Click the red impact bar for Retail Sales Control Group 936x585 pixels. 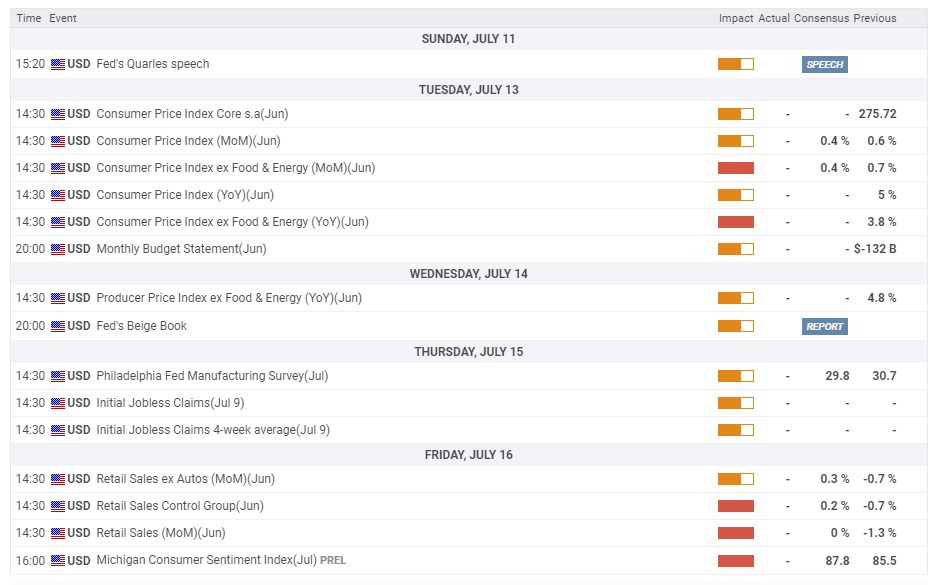(x=735, y=506)
